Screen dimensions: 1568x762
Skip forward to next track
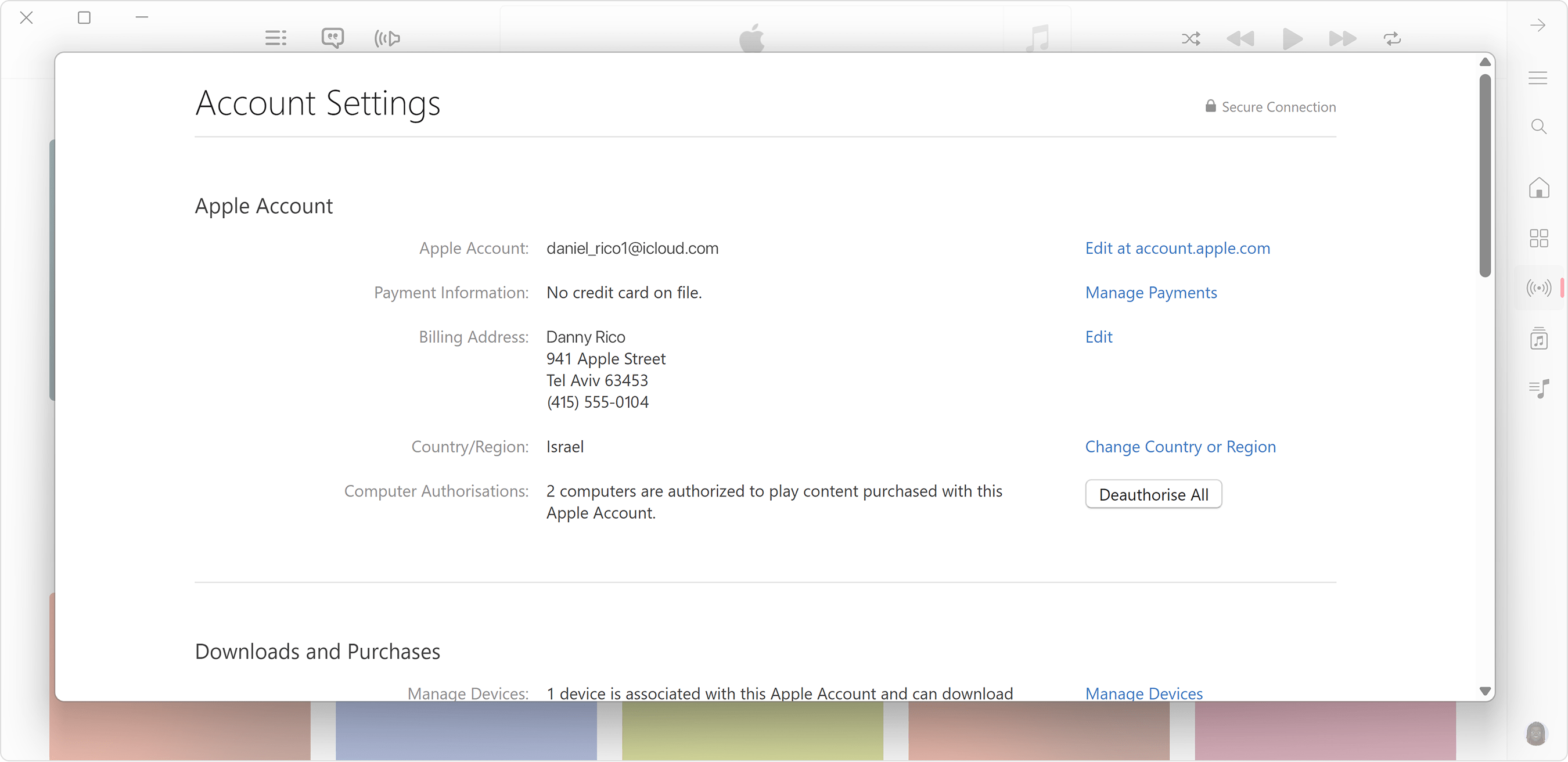[1343, 39]
